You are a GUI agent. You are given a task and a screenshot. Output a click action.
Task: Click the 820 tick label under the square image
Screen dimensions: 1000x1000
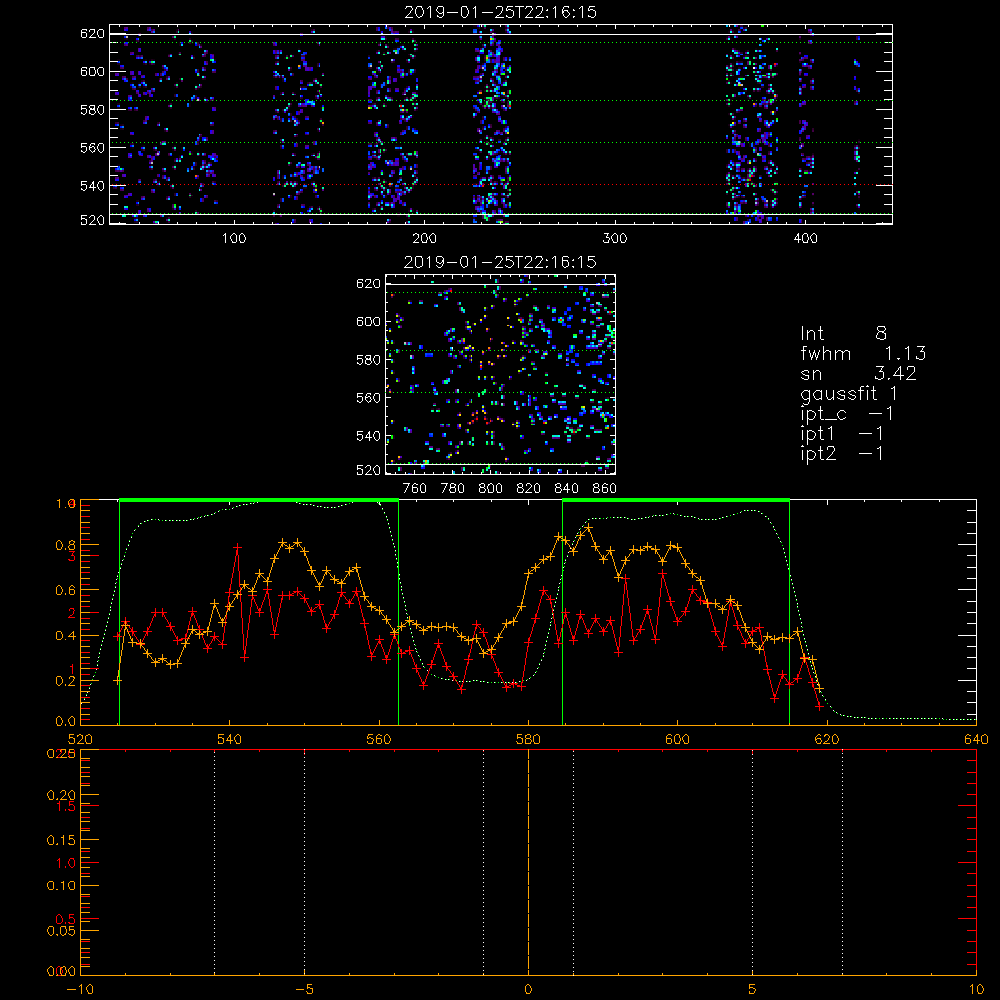[528, 489]
